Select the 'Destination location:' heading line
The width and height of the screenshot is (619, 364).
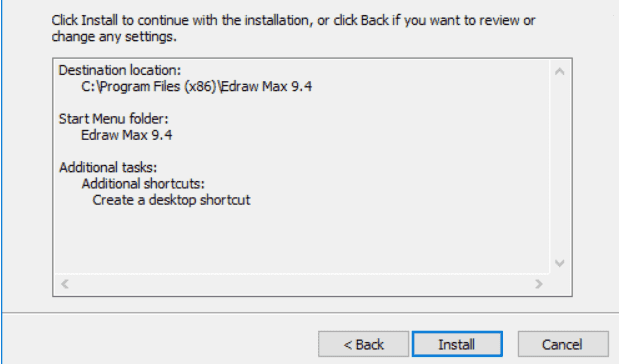(120, 70)
